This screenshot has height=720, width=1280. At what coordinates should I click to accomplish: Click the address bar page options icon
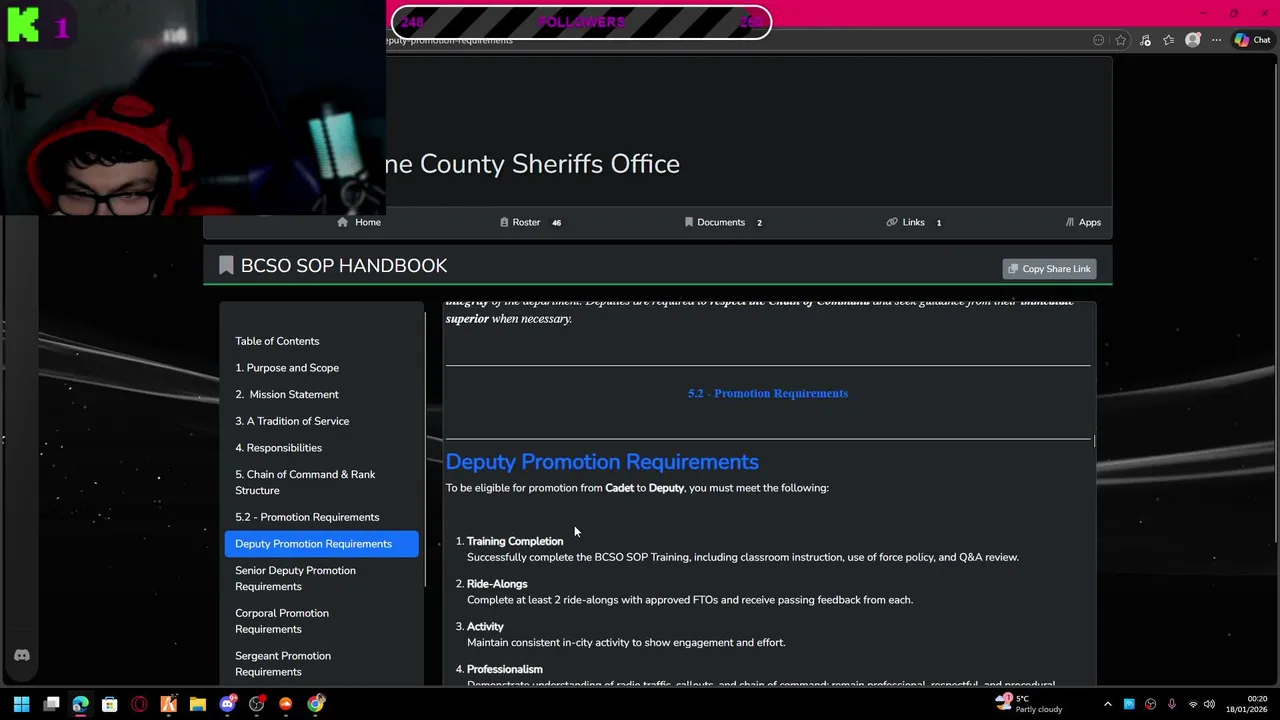tap(1098, 40)
